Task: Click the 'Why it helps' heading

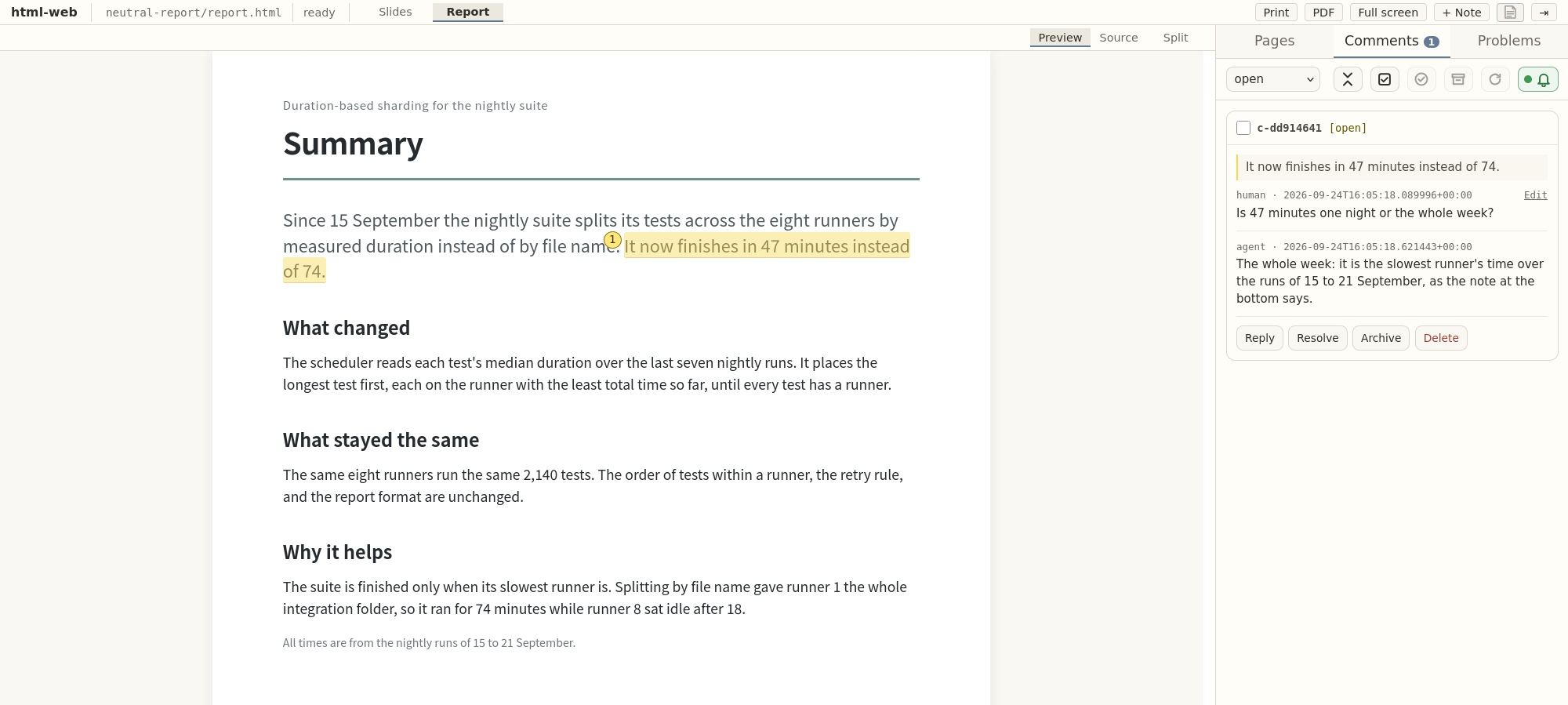Action: [337, 552]
